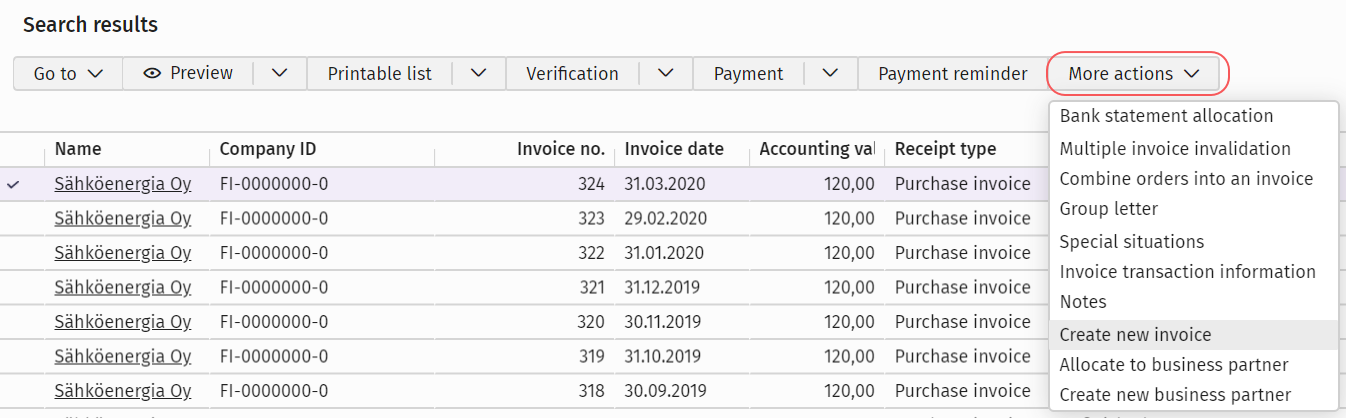Open Sähköenergia Oy link for invoice 323
This screenshot has height=418, width=1346.
123,218
